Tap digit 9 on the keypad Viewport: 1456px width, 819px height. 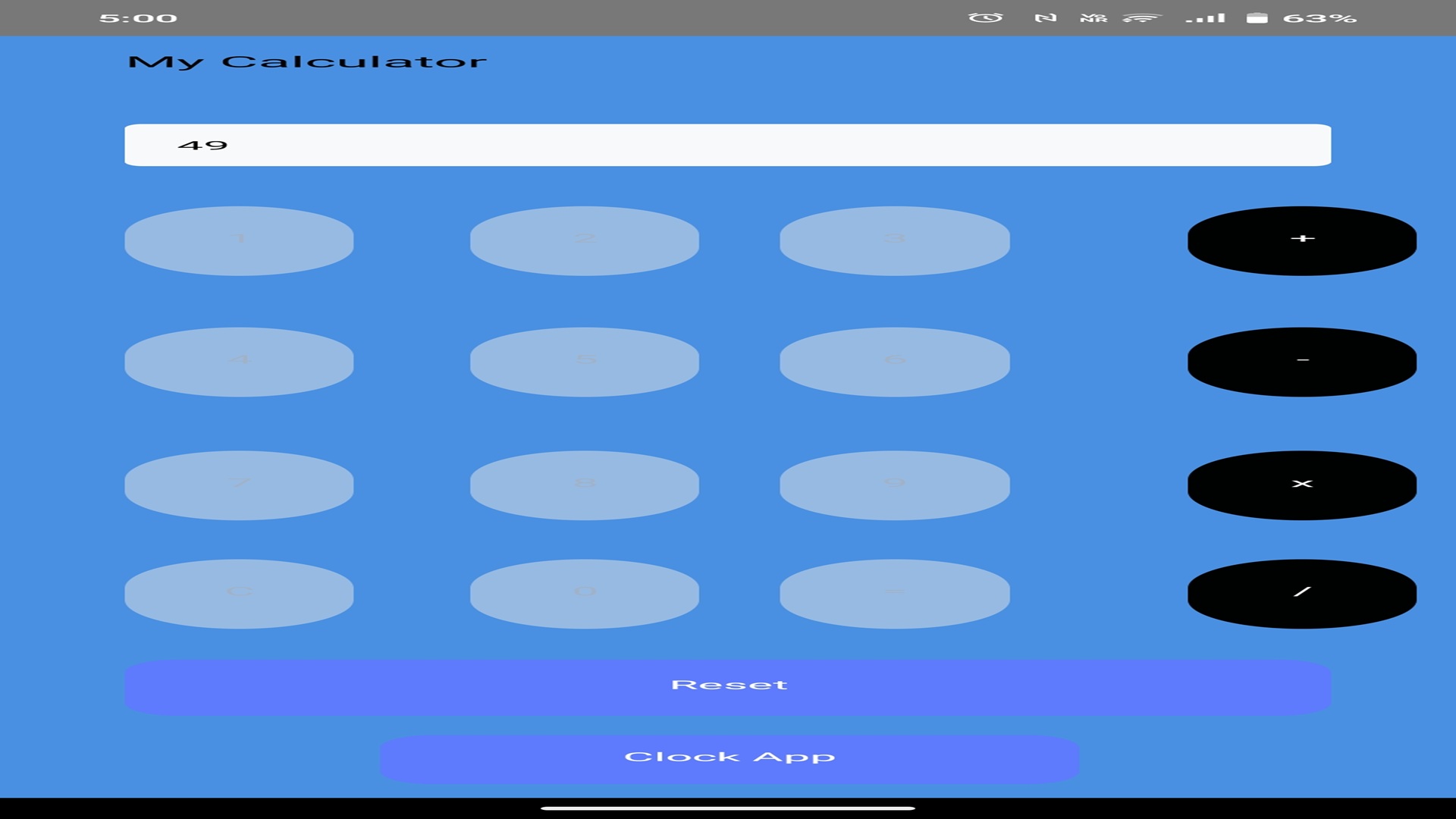tap(895, 485)
